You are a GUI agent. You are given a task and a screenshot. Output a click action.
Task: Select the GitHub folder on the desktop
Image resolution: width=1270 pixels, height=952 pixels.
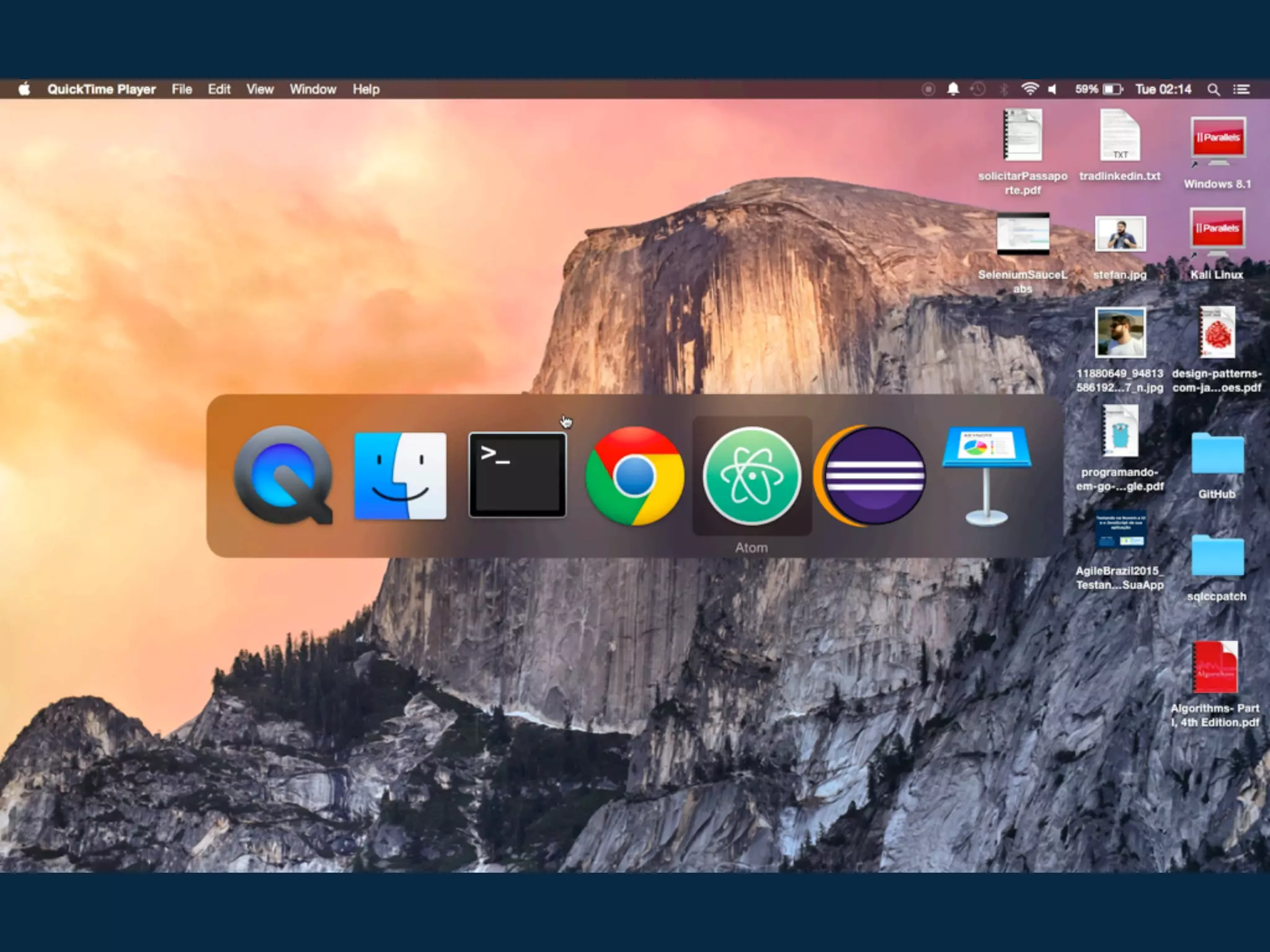click(x=1217, y=456)
